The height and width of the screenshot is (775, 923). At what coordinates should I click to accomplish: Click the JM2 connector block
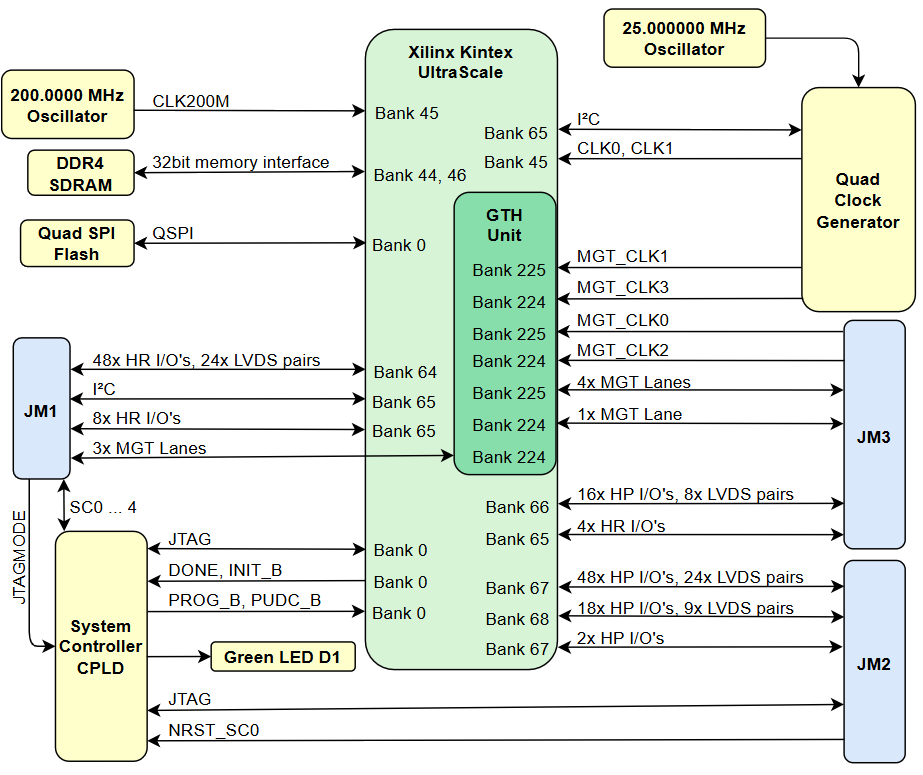click(874, 663)
